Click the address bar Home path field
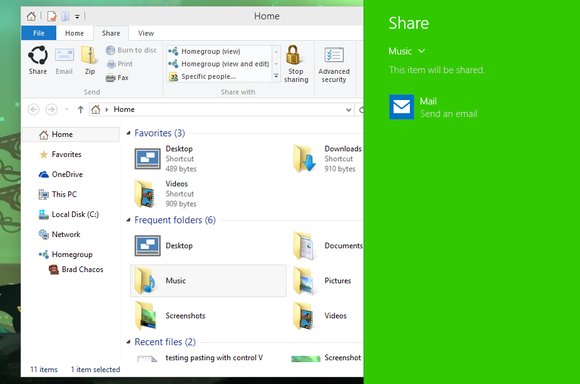The image size is (580, 384). [x=221, y=110]
